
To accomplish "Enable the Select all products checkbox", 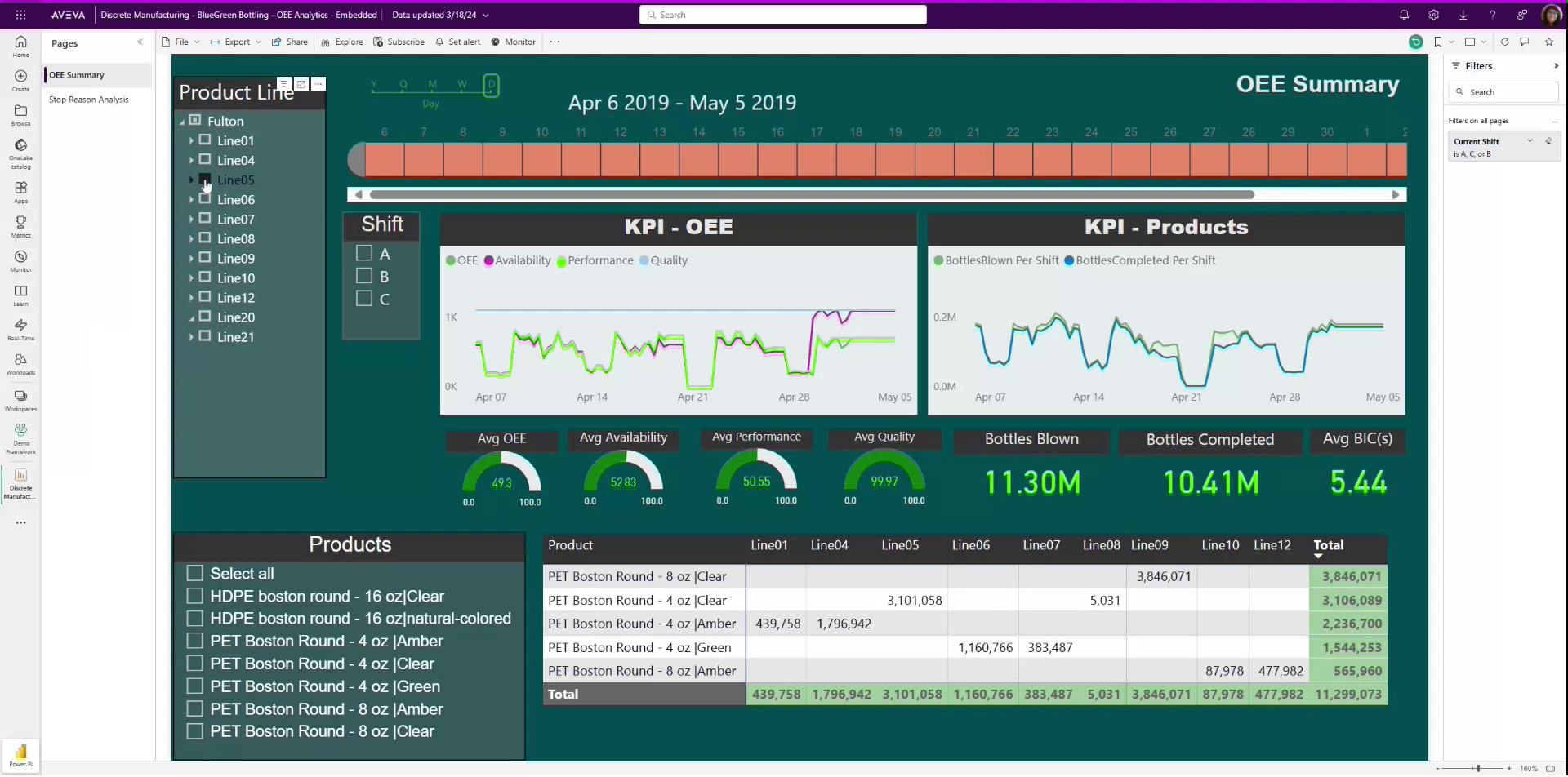I will coord(195,573).
